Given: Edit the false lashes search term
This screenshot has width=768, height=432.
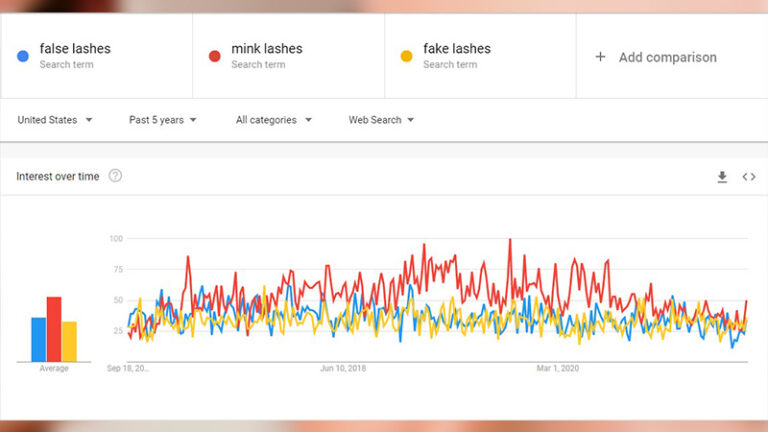Looking at the screenshot, I should click(75, 49).
